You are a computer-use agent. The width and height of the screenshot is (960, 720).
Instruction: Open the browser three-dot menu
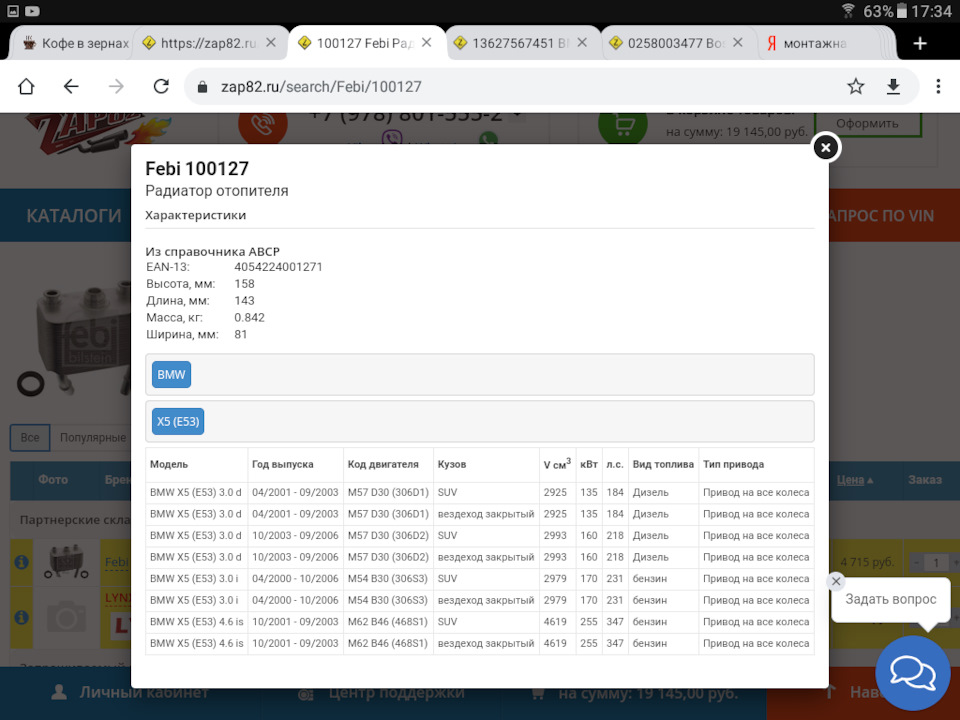click(x=938, y=86)
